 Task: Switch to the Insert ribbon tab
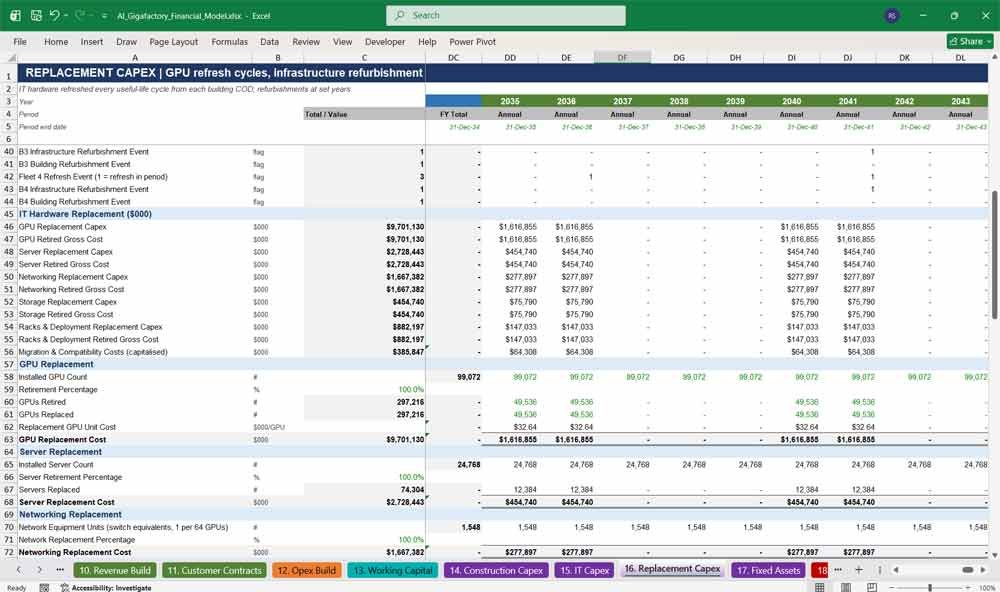click(x=92, y=41)
